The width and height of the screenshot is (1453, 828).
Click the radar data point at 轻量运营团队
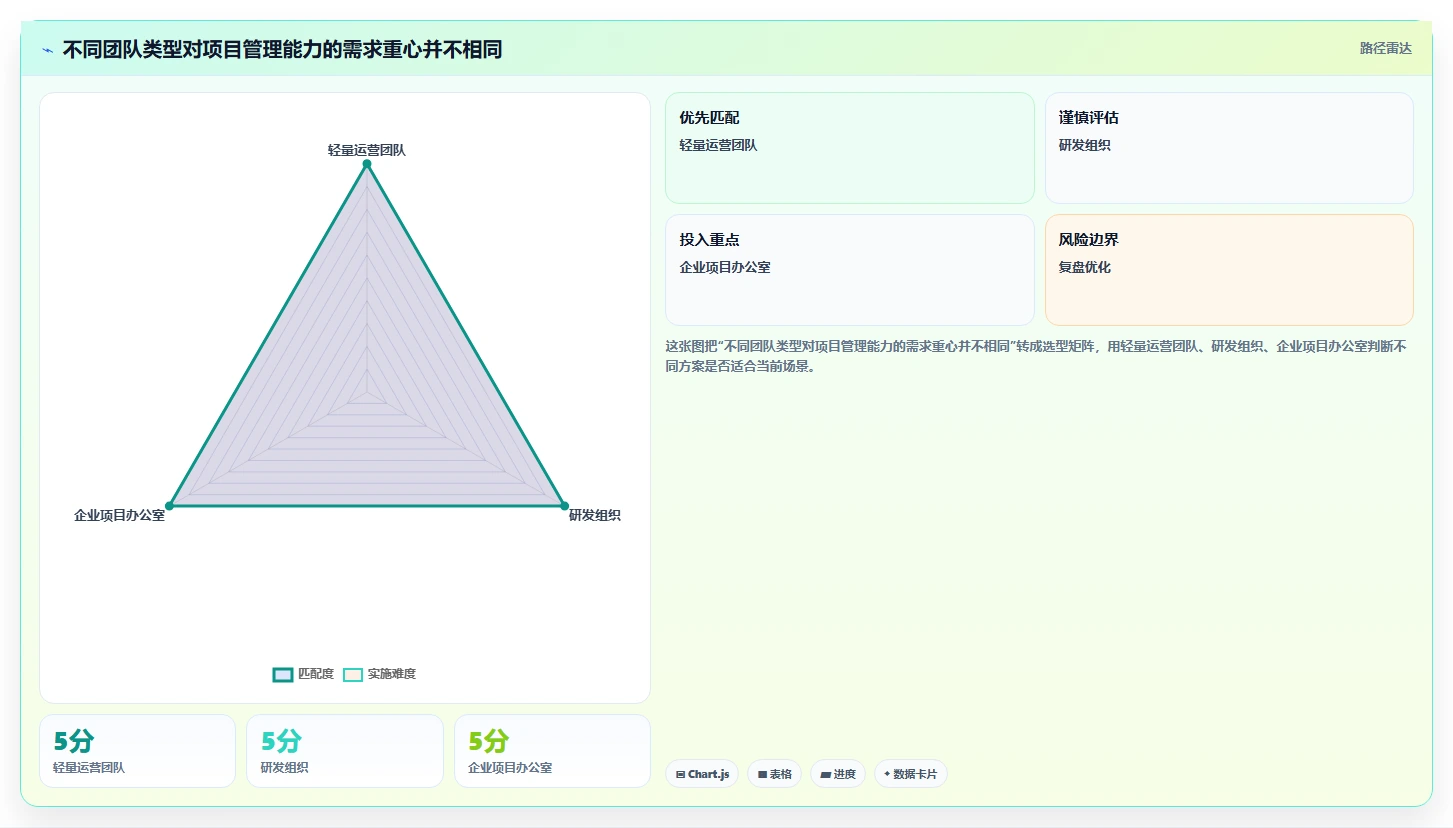367,164
